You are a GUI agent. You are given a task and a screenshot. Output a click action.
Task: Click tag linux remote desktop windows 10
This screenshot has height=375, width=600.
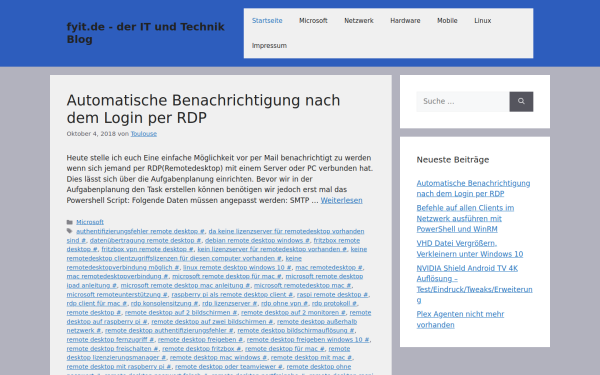pos(237,267)
